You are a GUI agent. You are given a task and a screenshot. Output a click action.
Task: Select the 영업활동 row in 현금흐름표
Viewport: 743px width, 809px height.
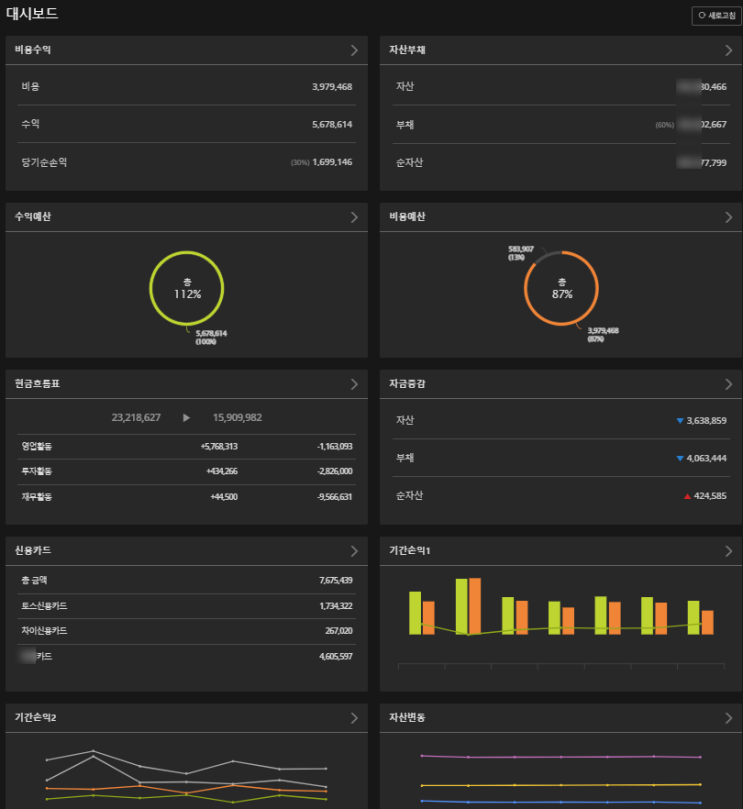click(x=186, y=446)
